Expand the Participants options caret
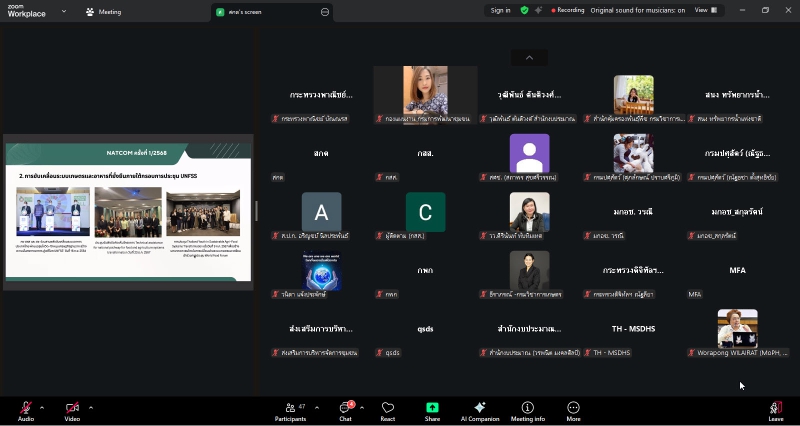The height and width of the screenshot is (426, 800). (x=316, y=407)
